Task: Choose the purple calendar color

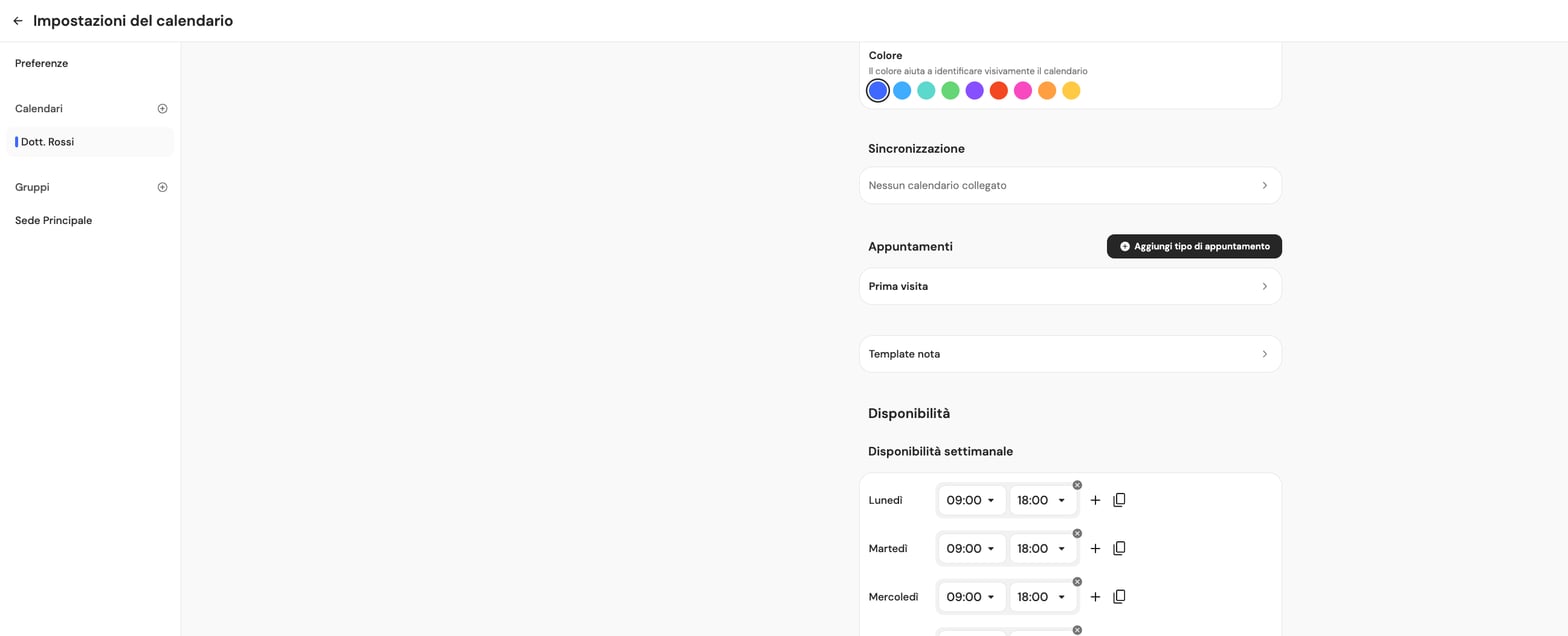Action: 974,91
